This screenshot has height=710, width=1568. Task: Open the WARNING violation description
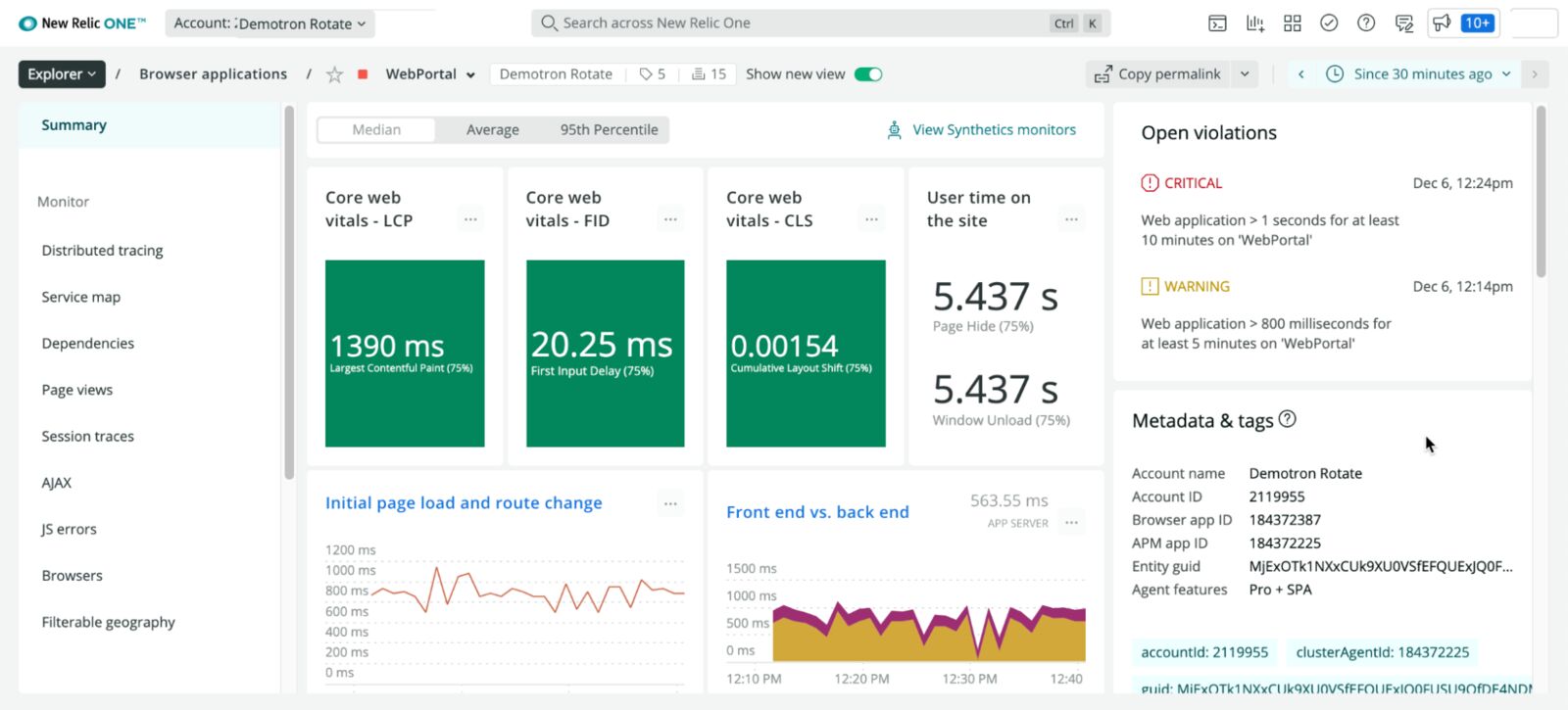tap(1265, 334)
